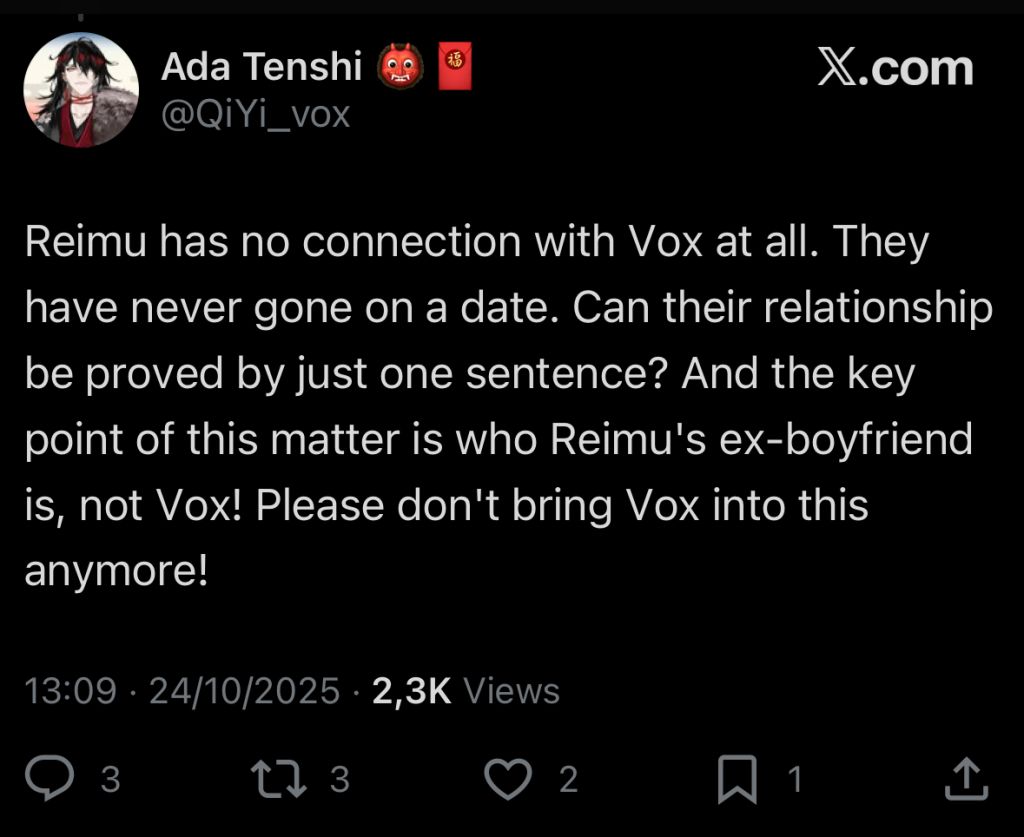Click the @QiYi_vox handle
Screen dimensions: 1024x837
pyautogui.click(x=255, y=114)
